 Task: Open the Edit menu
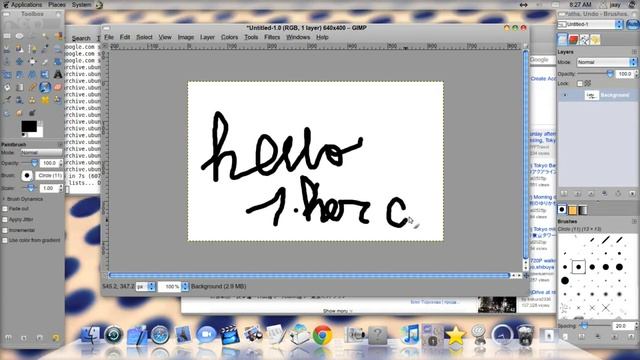pyautogui.click(x=125, y=37)
